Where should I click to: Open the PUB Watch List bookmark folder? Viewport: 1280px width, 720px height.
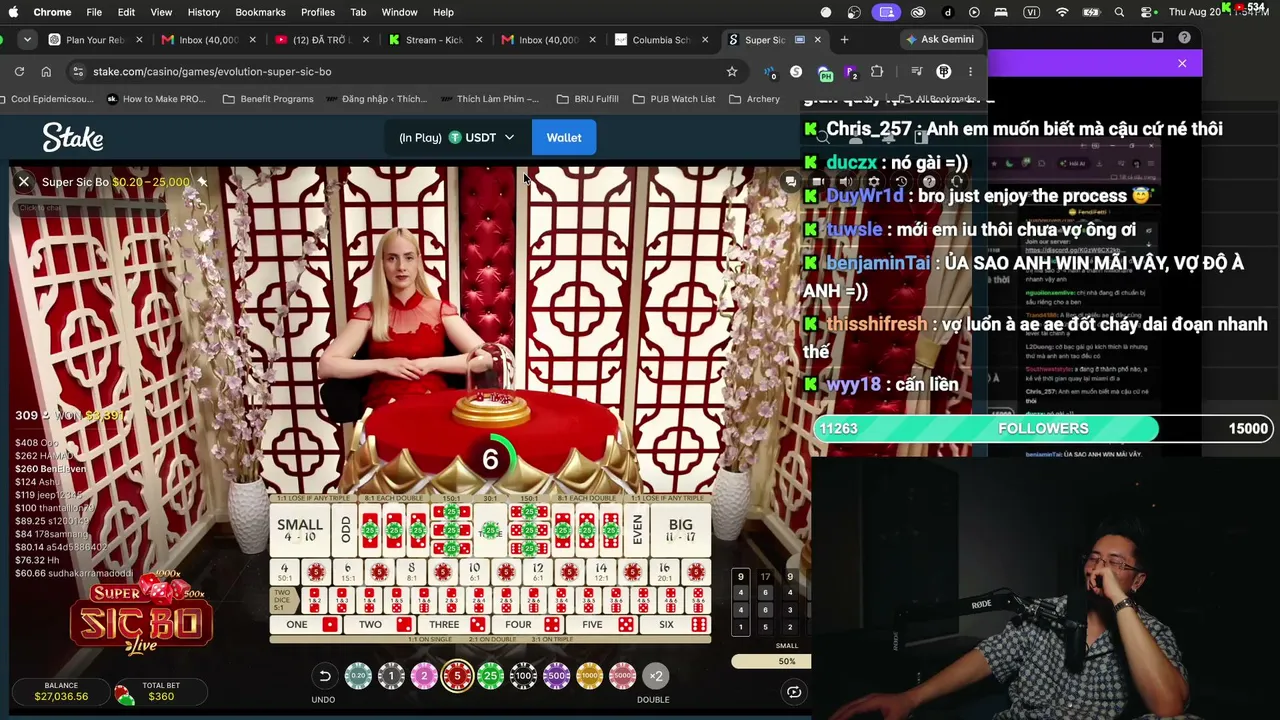pyautogui.click(x=674, y=99)
